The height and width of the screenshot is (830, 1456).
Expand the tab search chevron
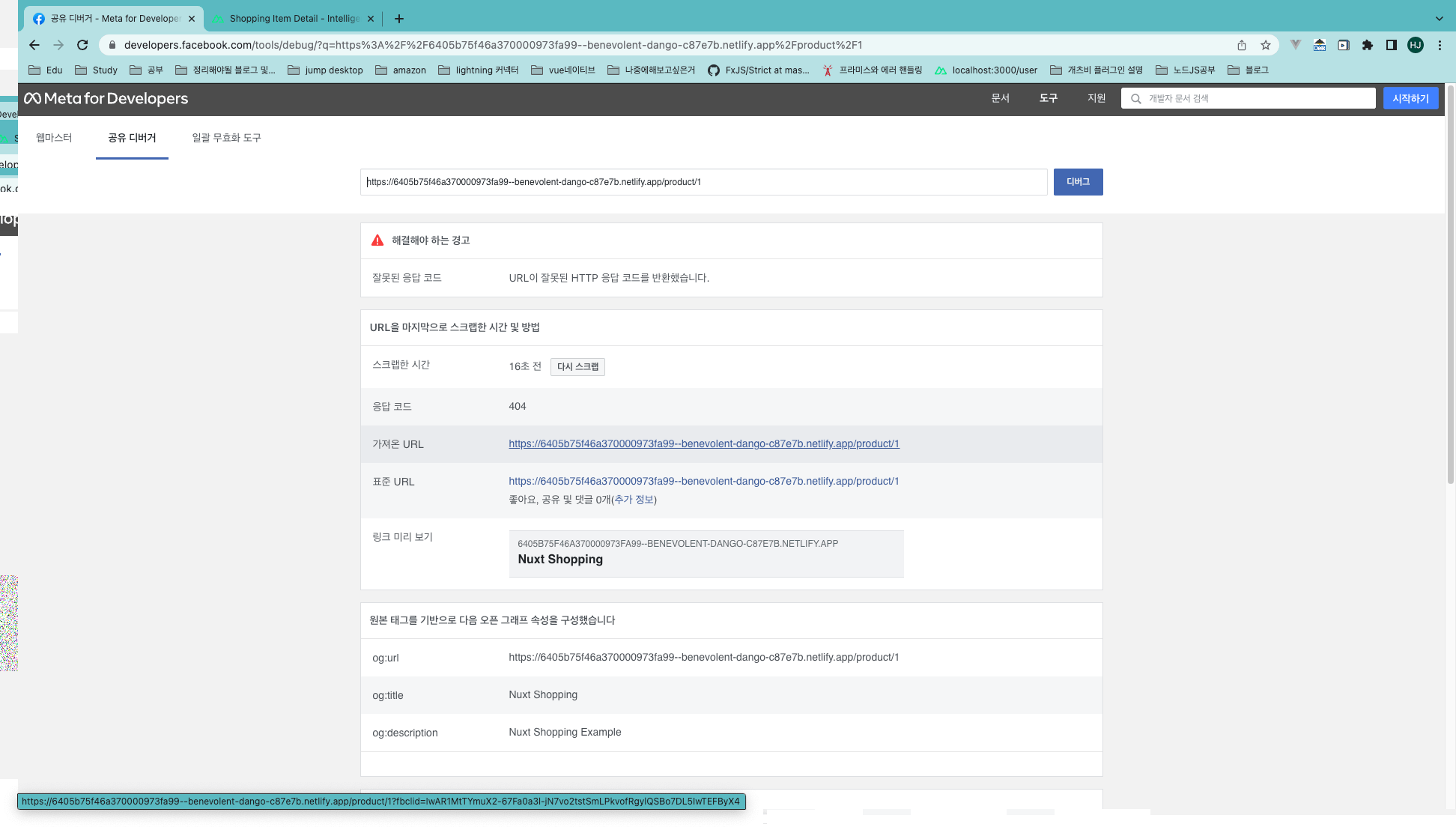1439,19
